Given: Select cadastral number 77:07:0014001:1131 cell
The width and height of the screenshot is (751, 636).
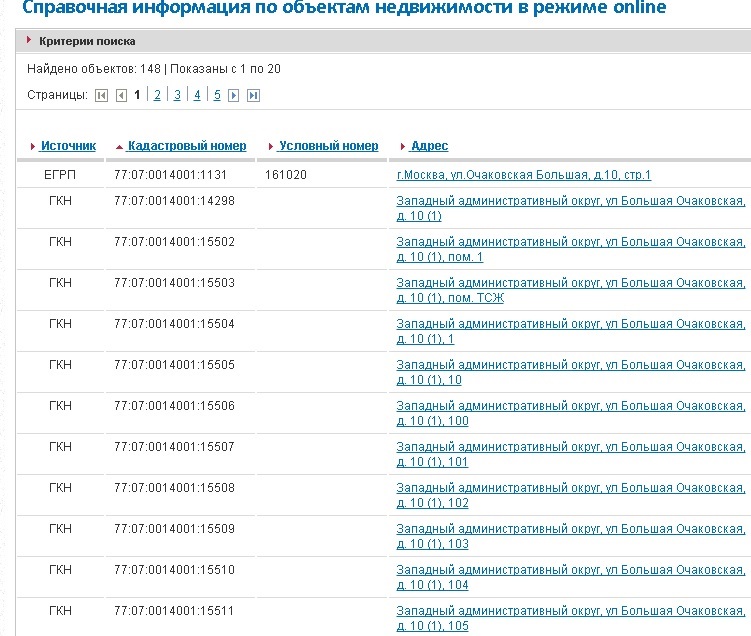Looking at the screenshot, I should pos(171,175).
